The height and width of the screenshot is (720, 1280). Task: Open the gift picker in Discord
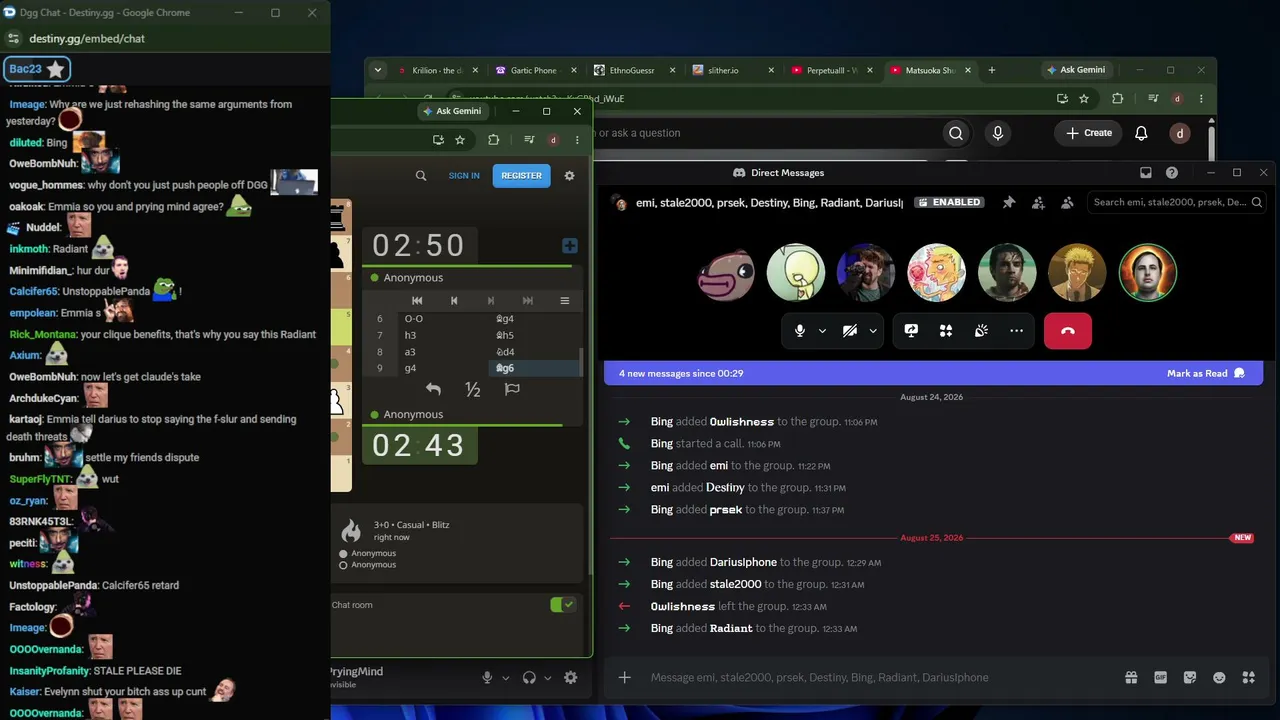1131,677
